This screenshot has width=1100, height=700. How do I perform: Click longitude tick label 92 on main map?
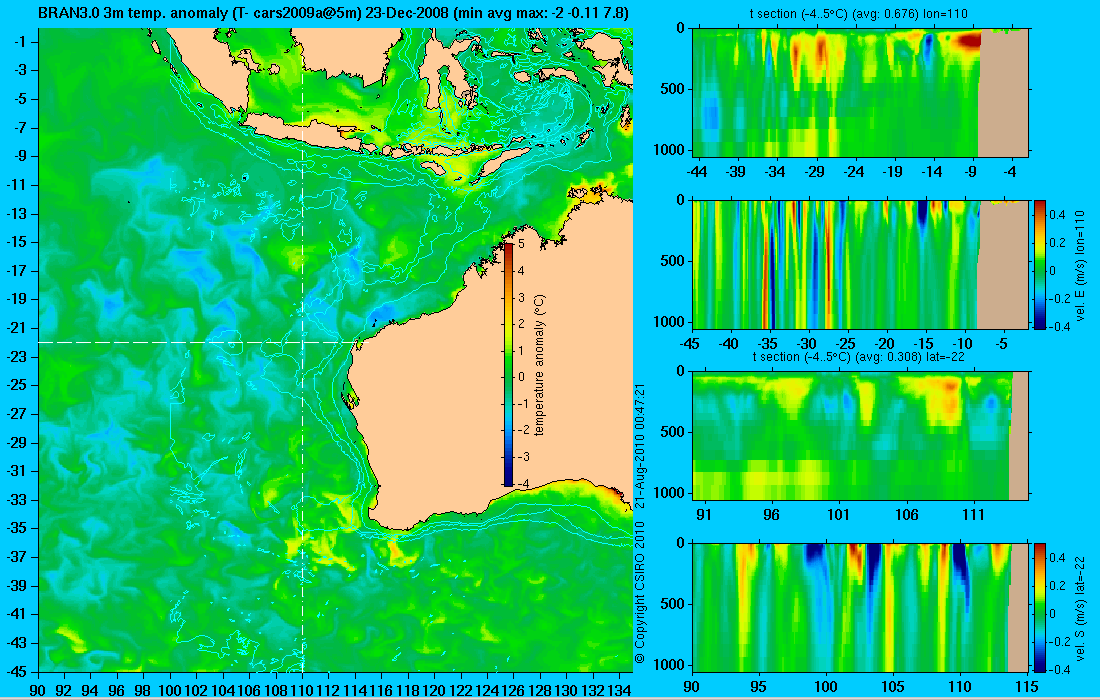click(x=64, y=691)
